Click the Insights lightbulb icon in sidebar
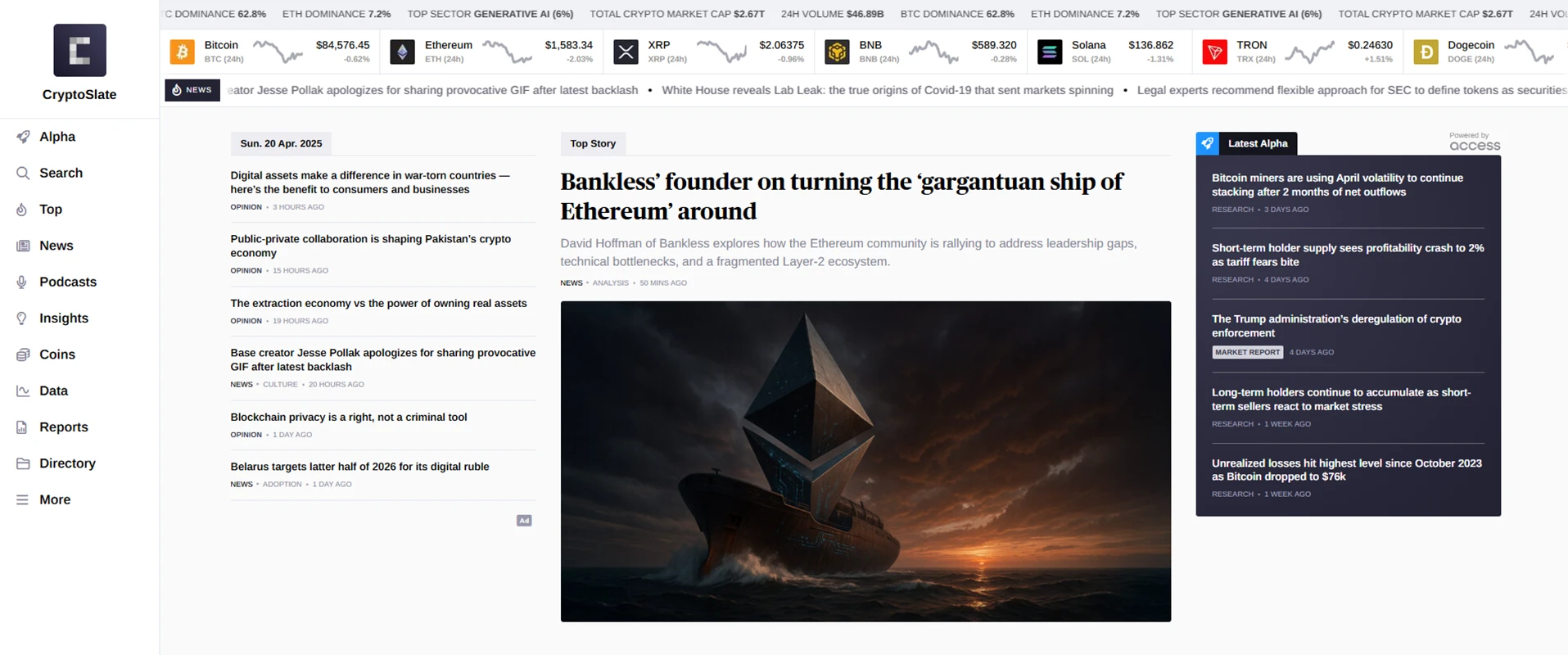 pyautogui.click(x=23, y=318)
